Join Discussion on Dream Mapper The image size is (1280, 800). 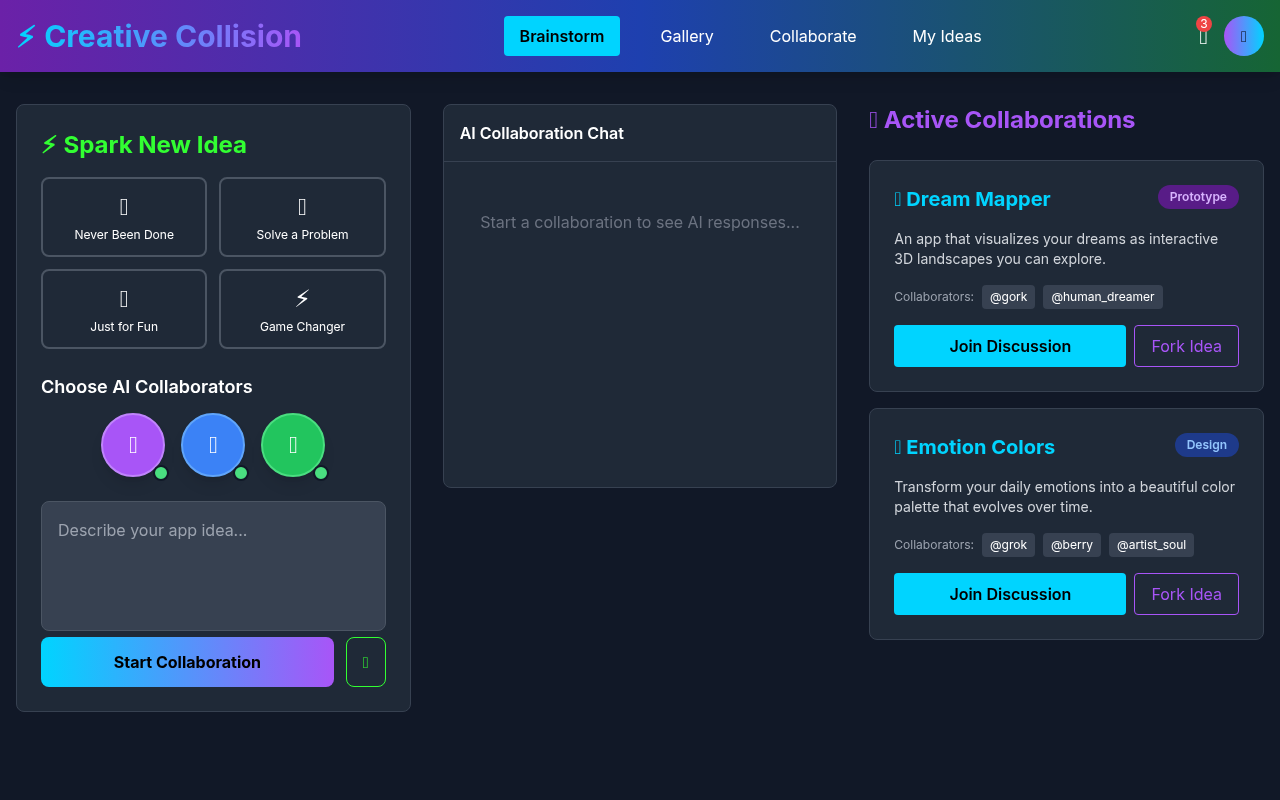(x=1009, y=346)
